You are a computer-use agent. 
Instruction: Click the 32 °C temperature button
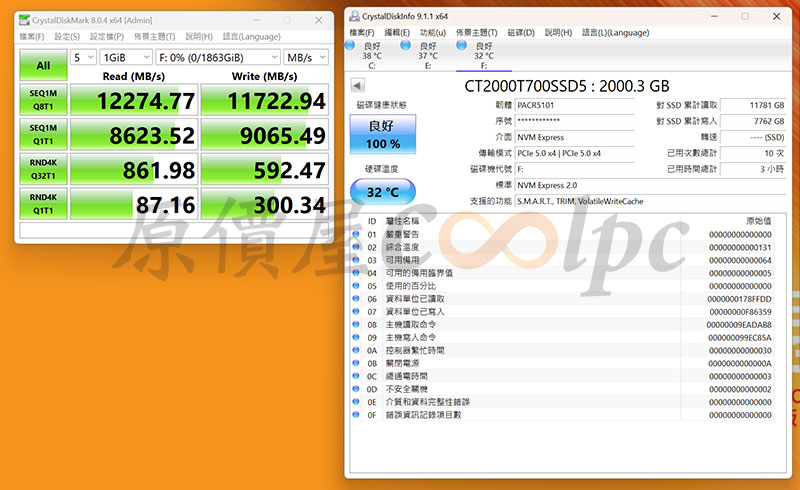[383, 192]
